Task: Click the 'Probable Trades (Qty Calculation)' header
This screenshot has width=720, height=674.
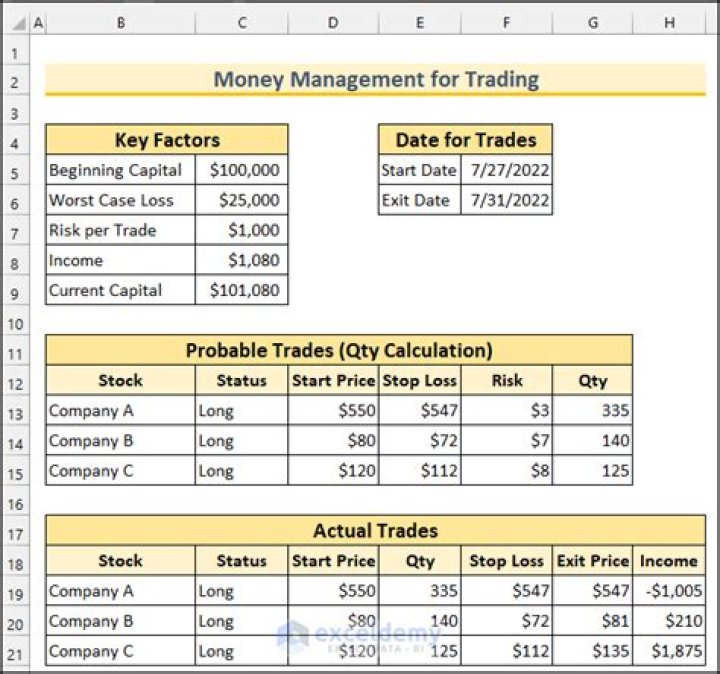Action: tap(339, 350)
